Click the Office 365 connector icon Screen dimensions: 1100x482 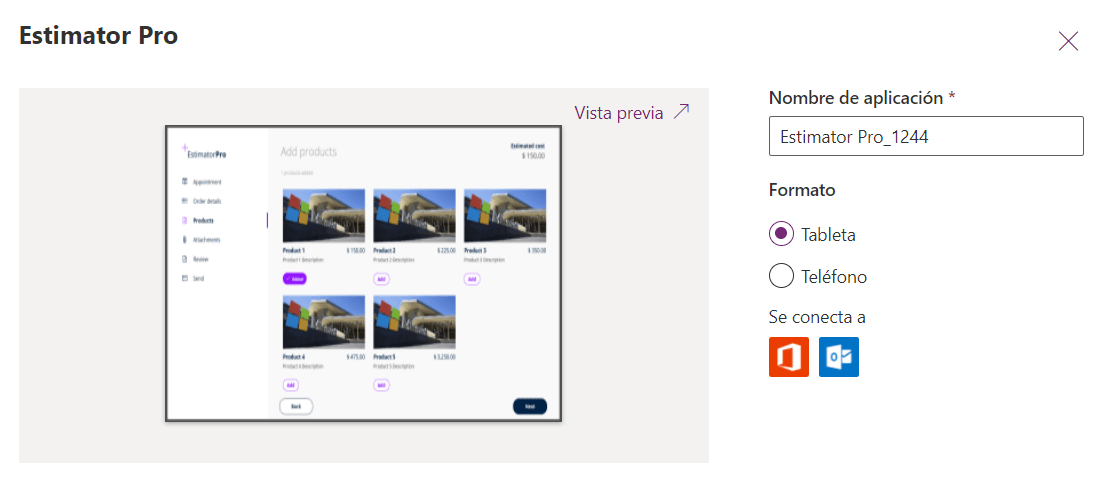(x=788, y=357)
